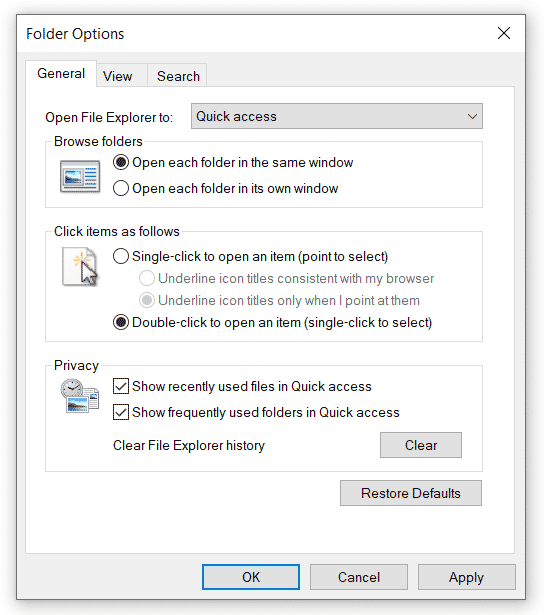Viewport: 544px width, 615px height.
Task: Expand the Open File Explorer to dropdown arrow
Action: (x=472, y=116)
